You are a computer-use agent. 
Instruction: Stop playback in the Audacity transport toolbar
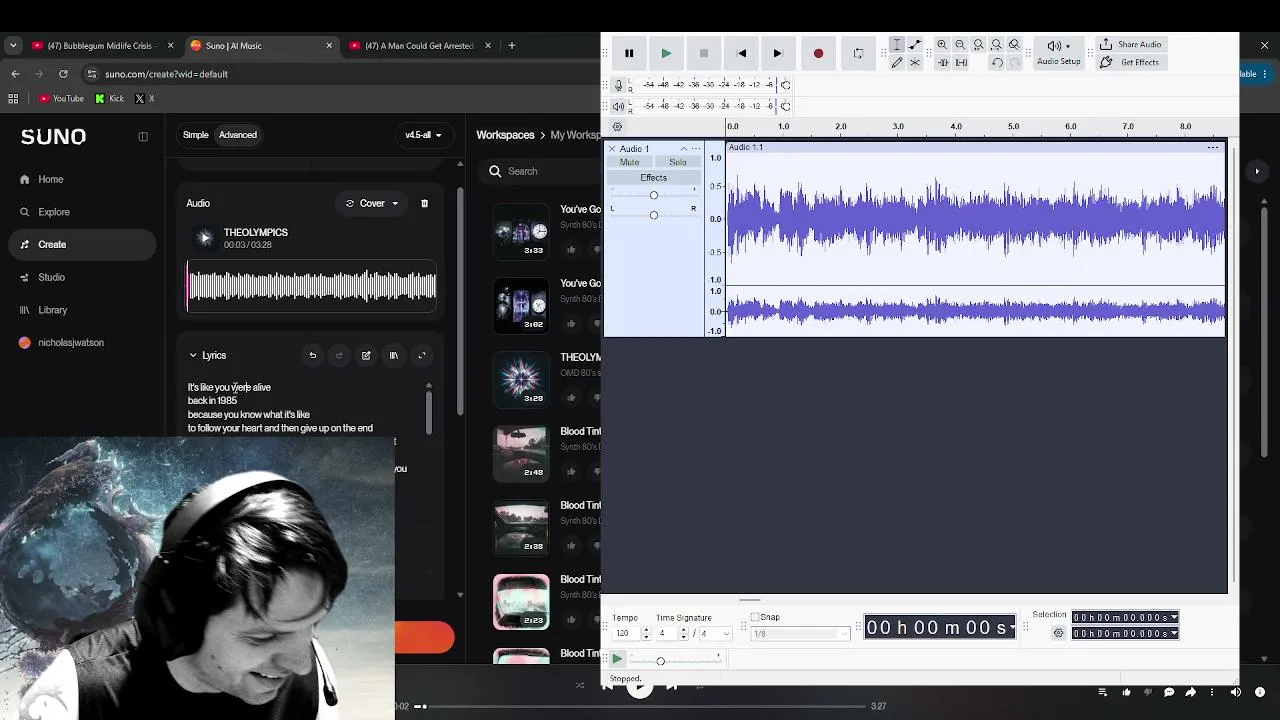pyautogui.click(x=704, y=54)
